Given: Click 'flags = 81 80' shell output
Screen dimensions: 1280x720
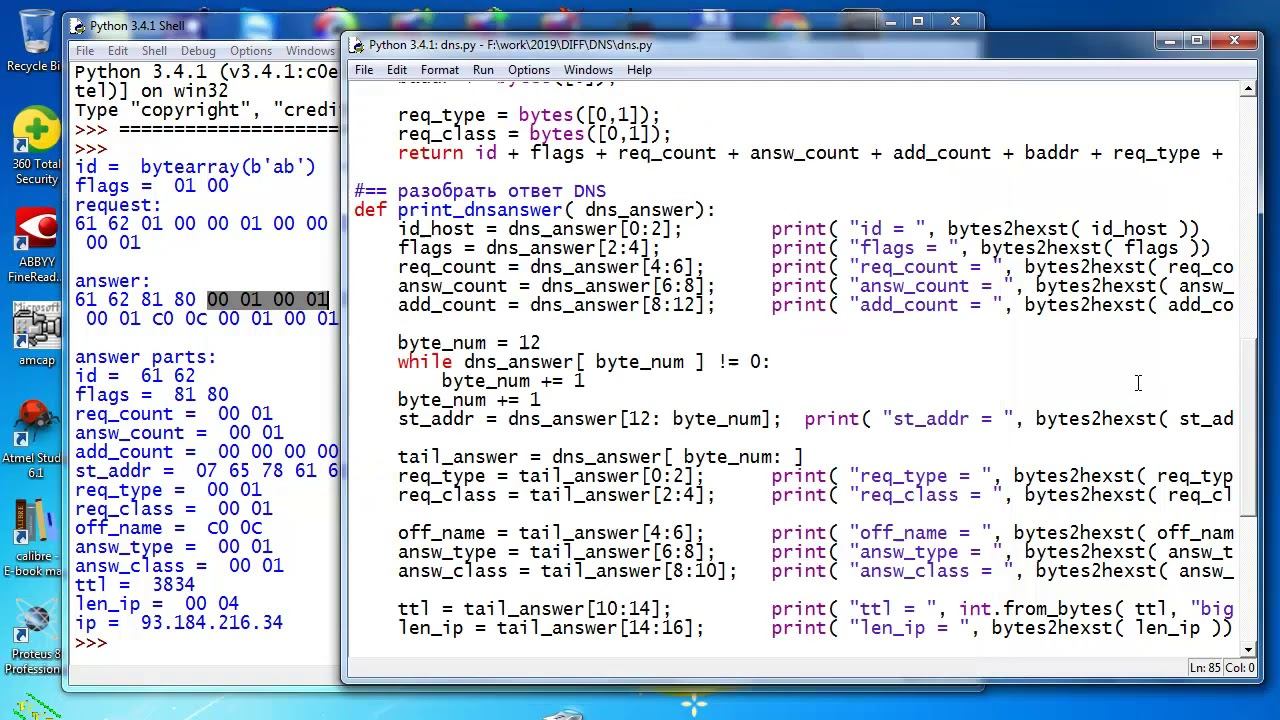Looking at the screenshot, I should click(x=152, y=395).
